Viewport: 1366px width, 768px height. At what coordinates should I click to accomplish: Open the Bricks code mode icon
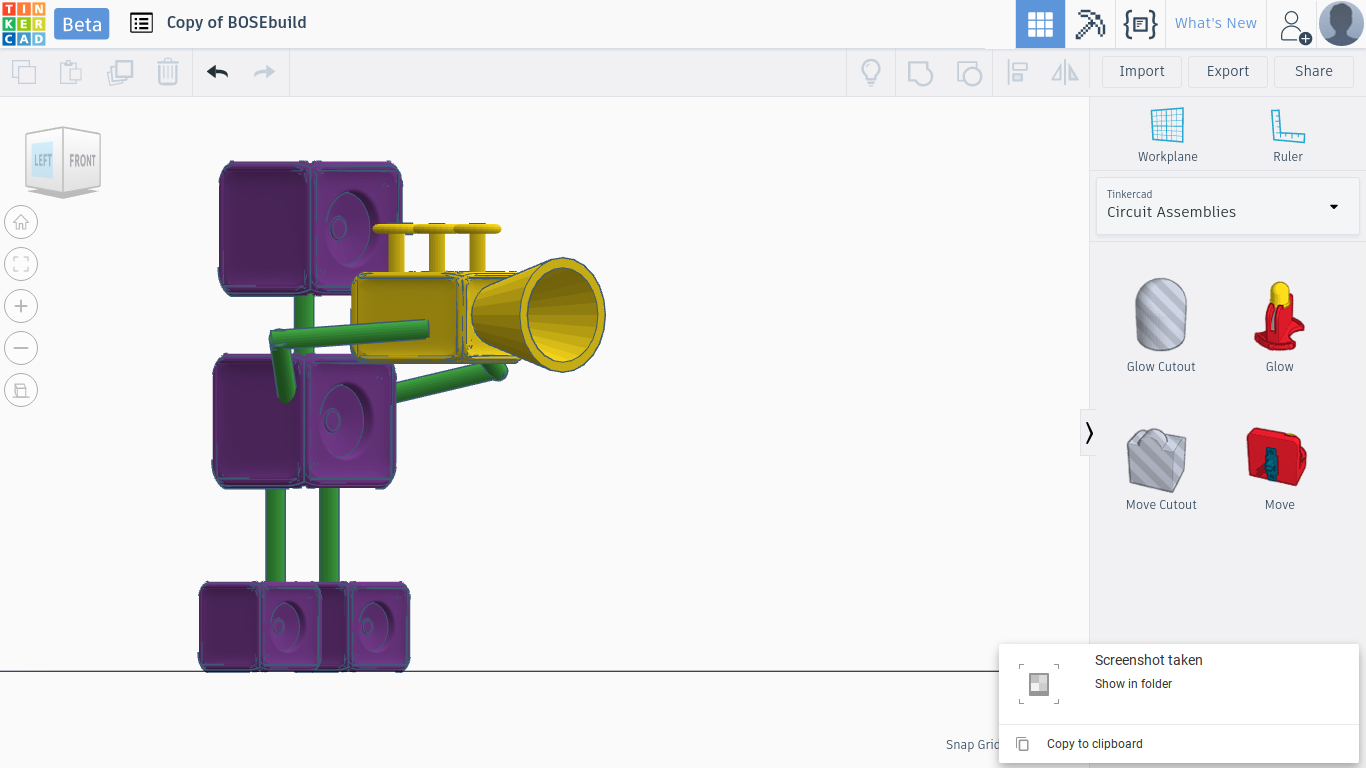(x=1140, y=24)
